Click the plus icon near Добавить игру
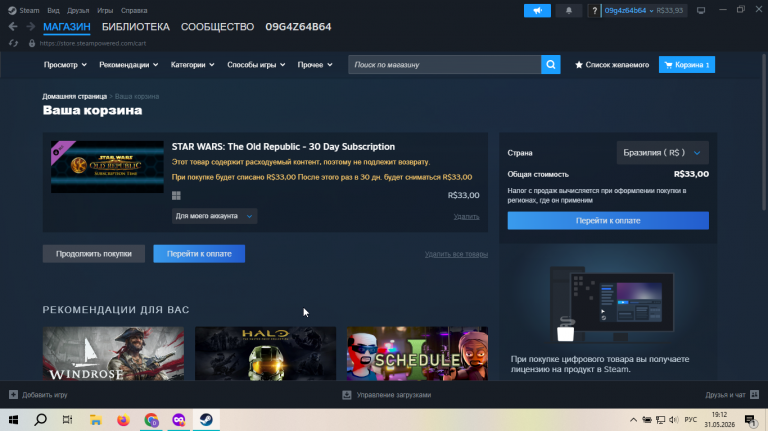 13,395
